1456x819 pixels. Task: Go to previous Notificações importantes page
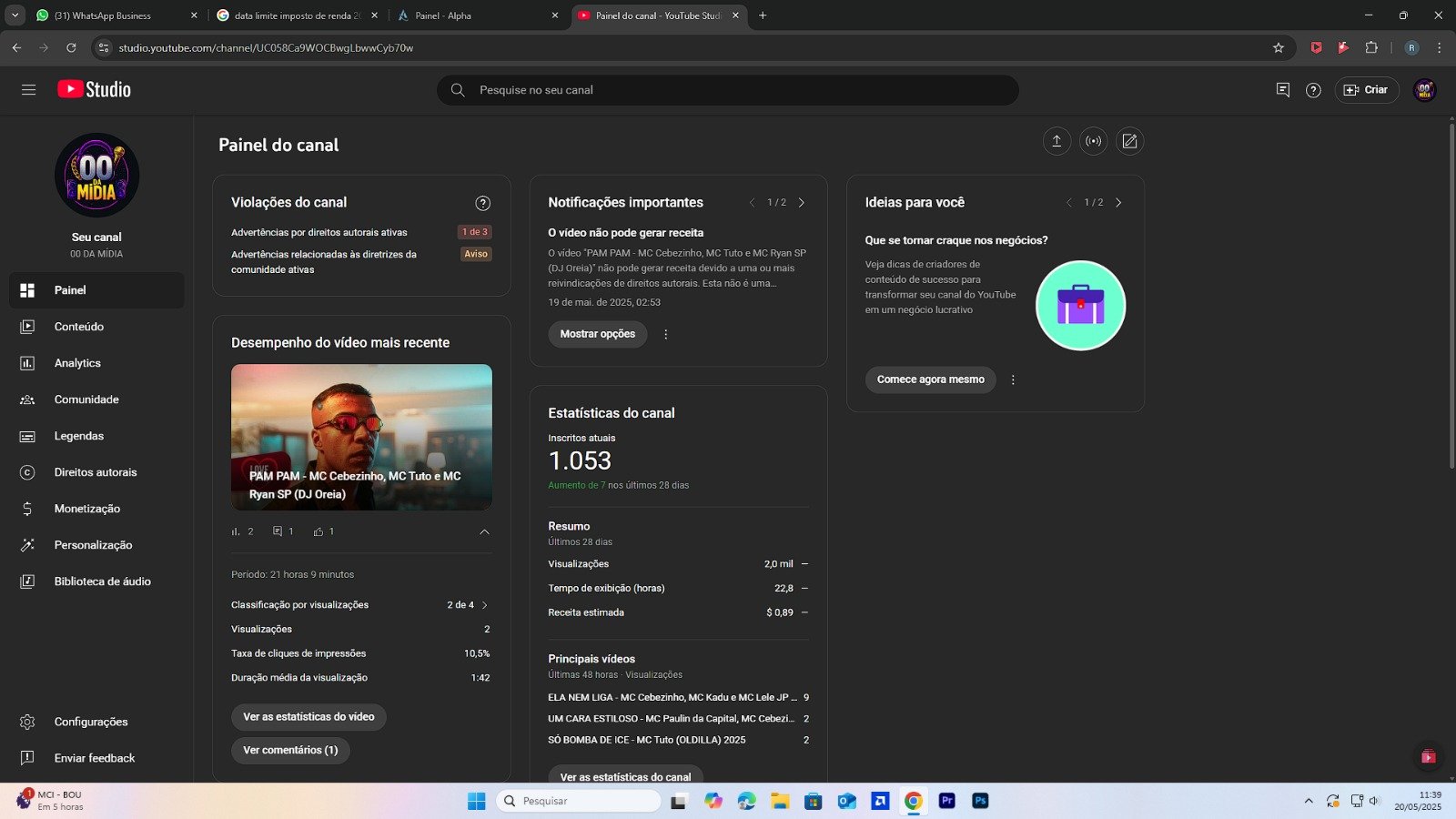(752, 203)
